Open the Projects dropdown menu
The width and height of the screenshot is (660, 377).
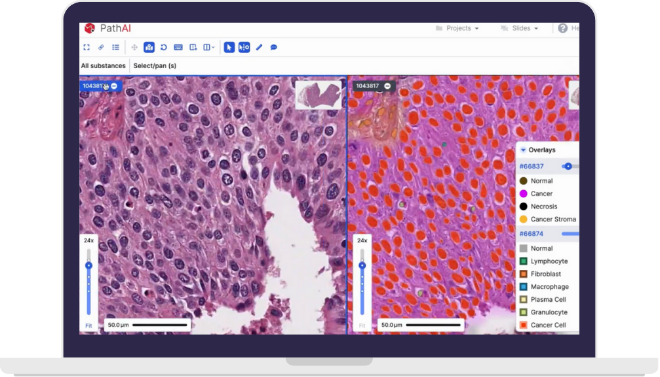(x=457, y=28)
